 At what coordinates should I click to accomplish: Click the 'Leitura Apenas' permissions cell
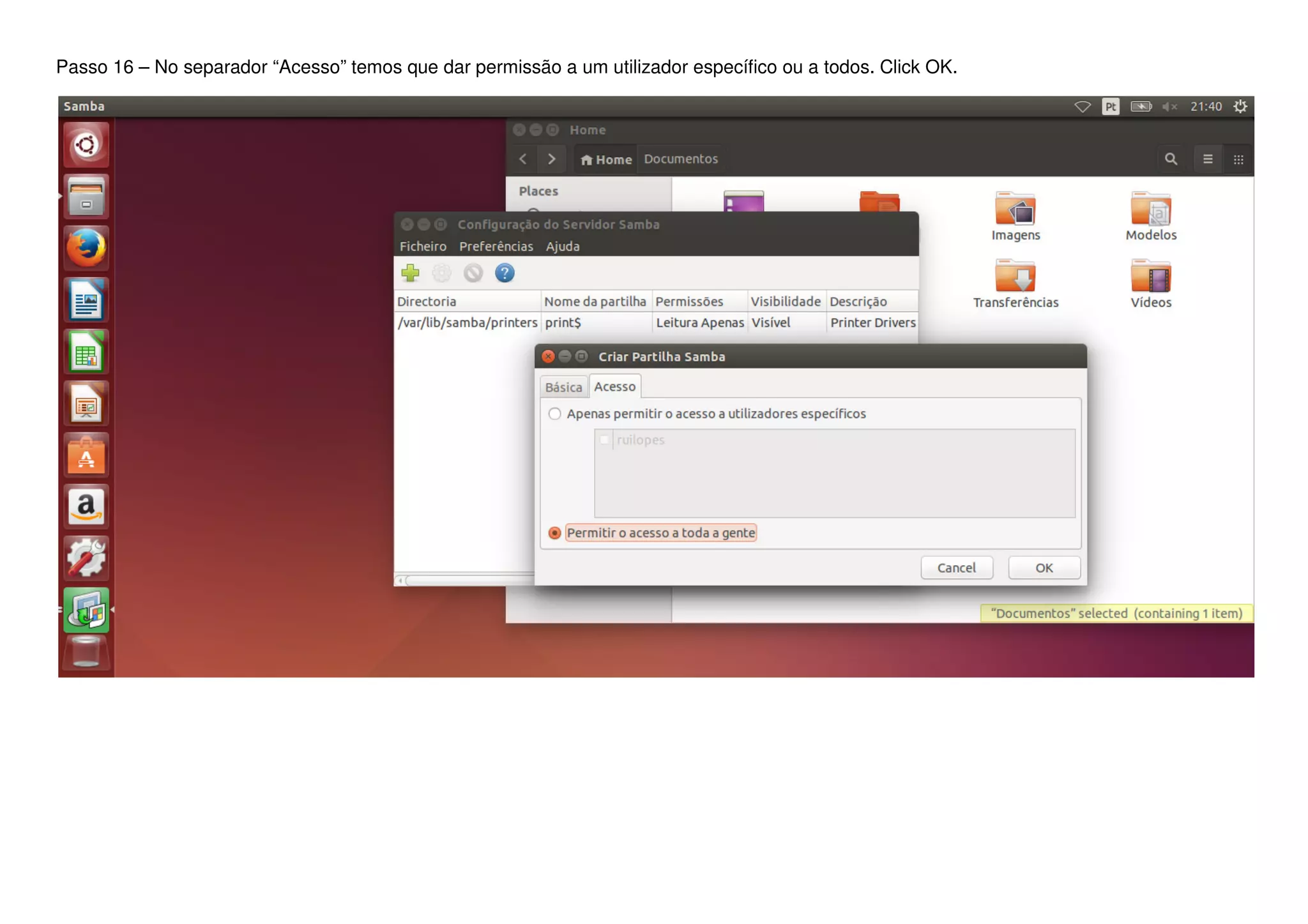pos(700,323)
